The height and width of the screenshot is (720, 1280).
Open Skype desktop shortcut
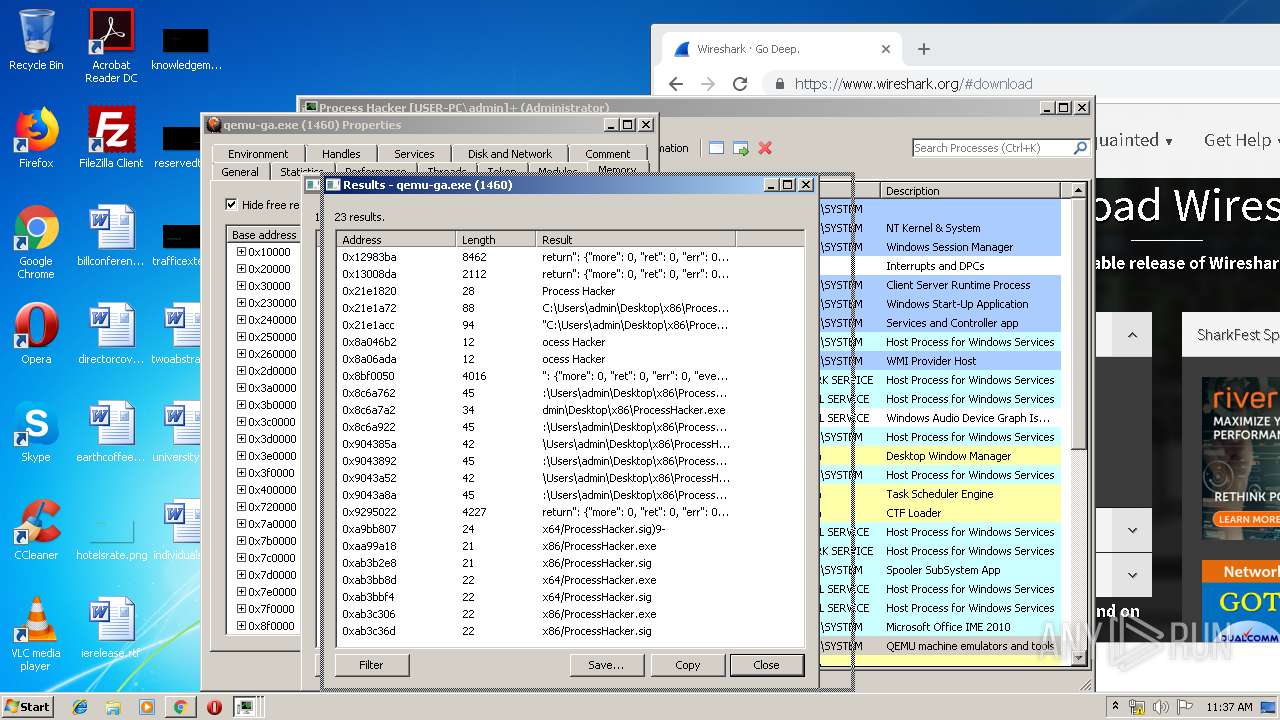(36, 432)
